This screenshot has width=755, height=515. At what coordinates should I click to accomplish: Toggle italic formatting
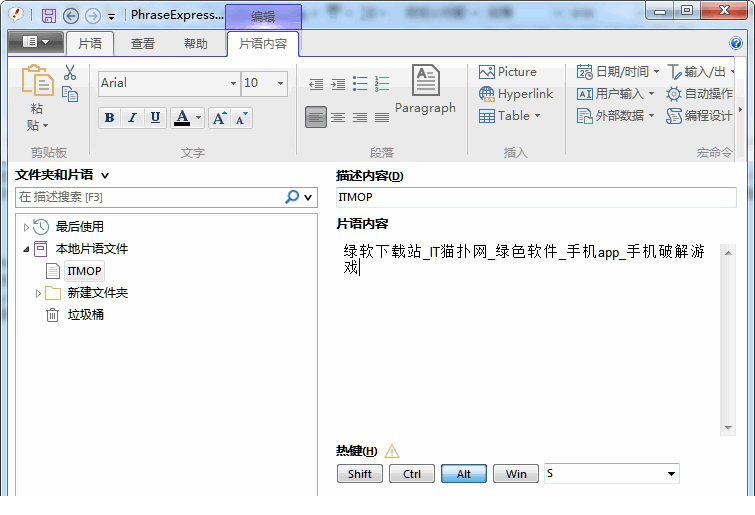point(132,118)
